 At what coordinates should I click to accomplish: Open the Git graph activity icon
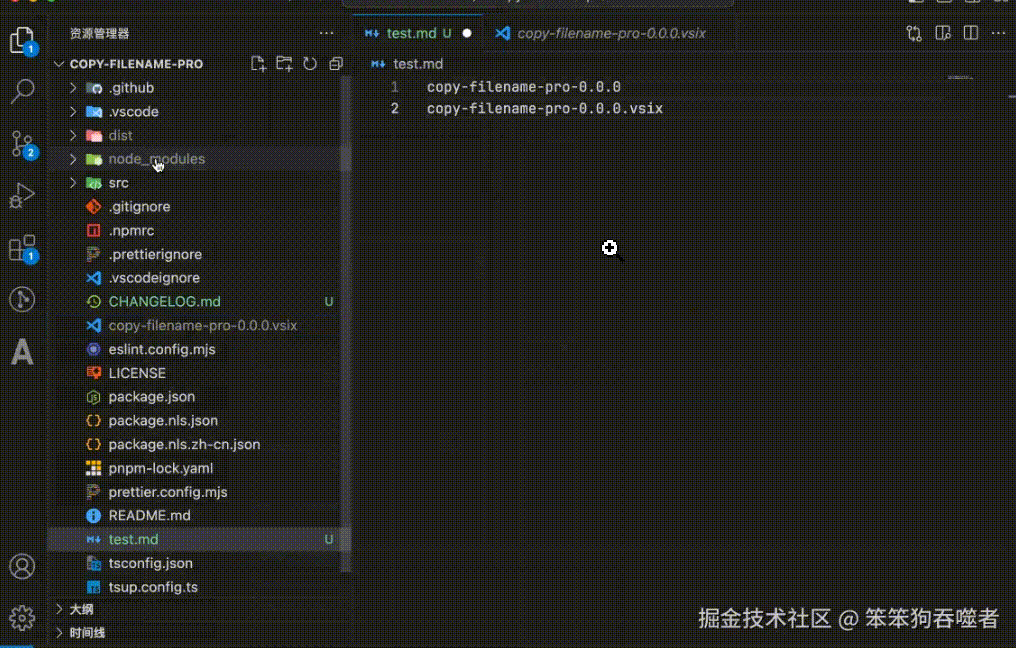(x=22, y=299)
